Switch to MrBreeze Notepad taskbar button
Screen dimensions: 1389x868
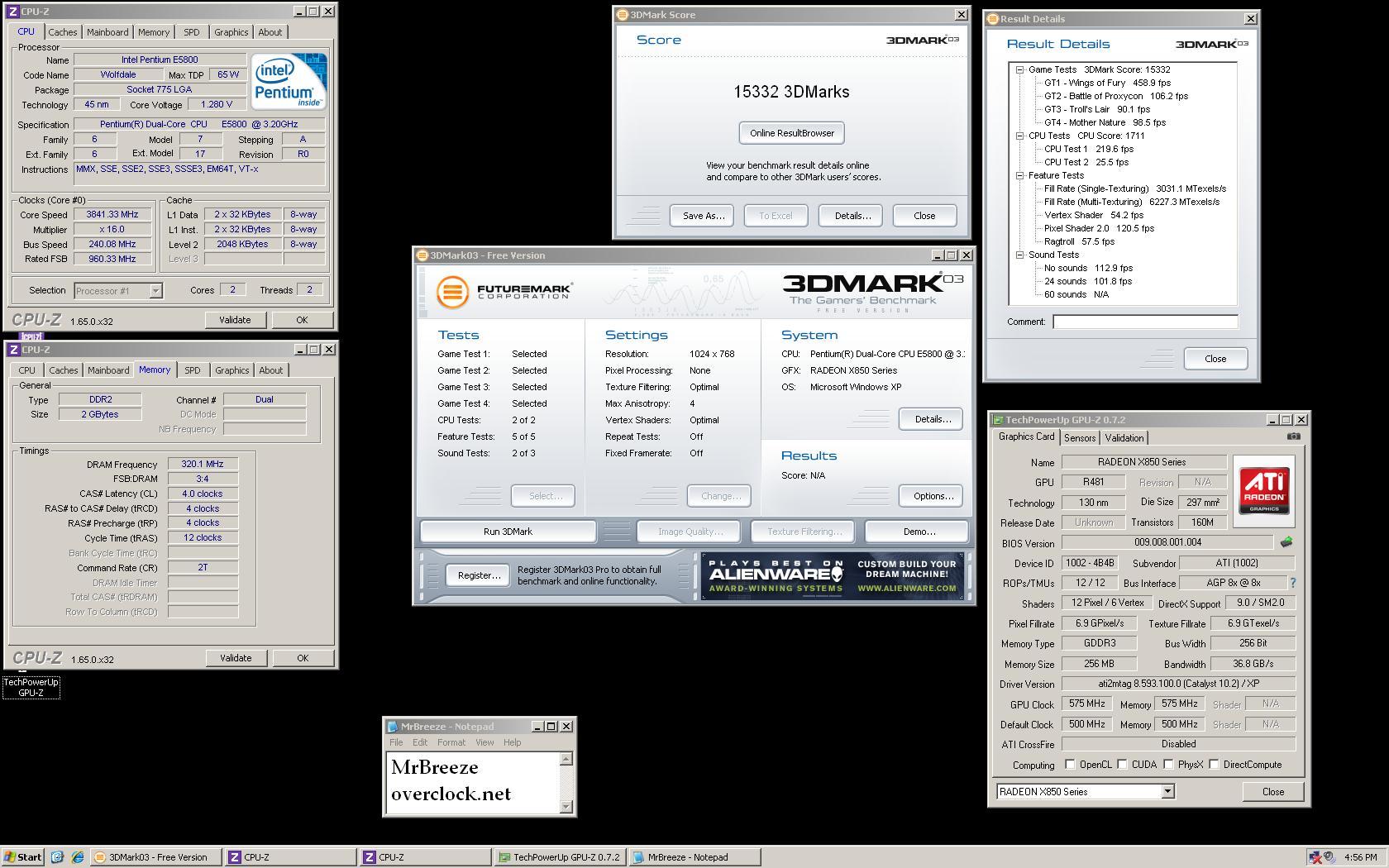(694, 857)
